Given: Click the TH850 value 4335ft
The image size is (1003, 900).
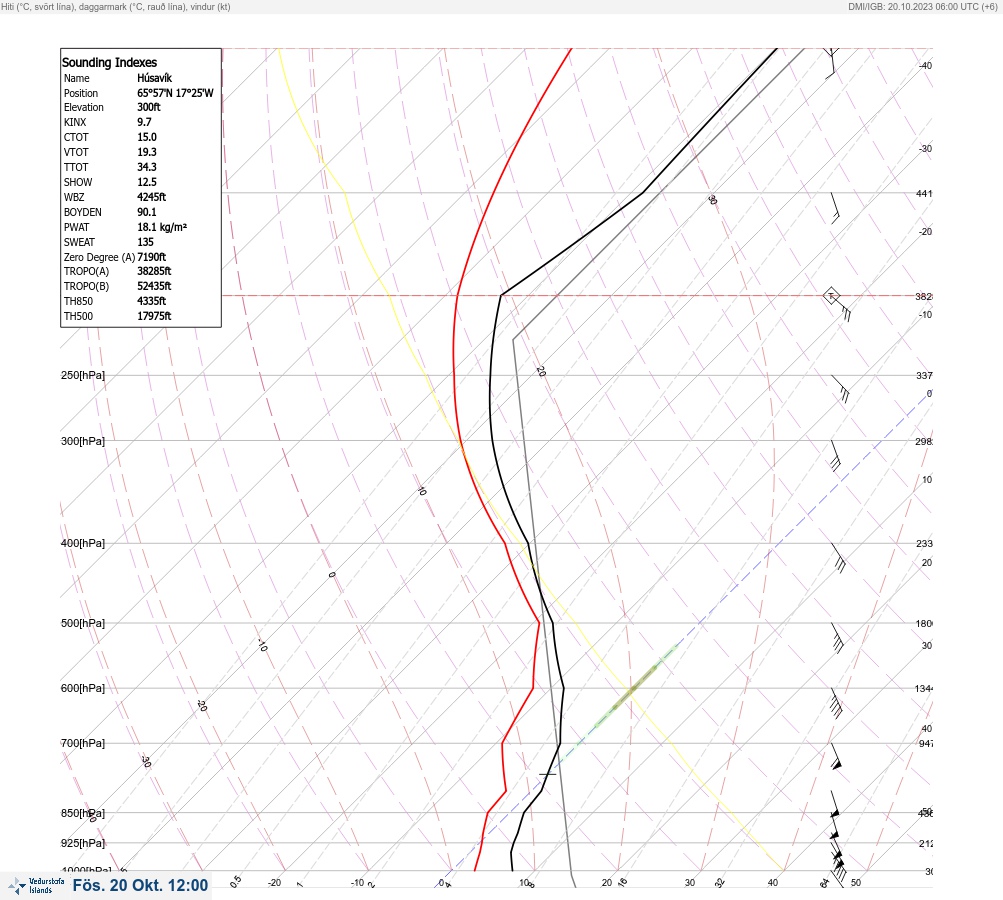Looking at the screenshot, I should pyautogui.click(x=152, y=301).
